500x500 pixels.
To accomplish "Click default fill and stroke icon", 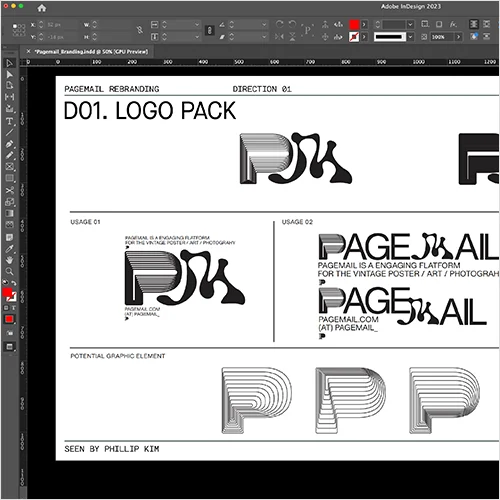I will pos(5,282).
